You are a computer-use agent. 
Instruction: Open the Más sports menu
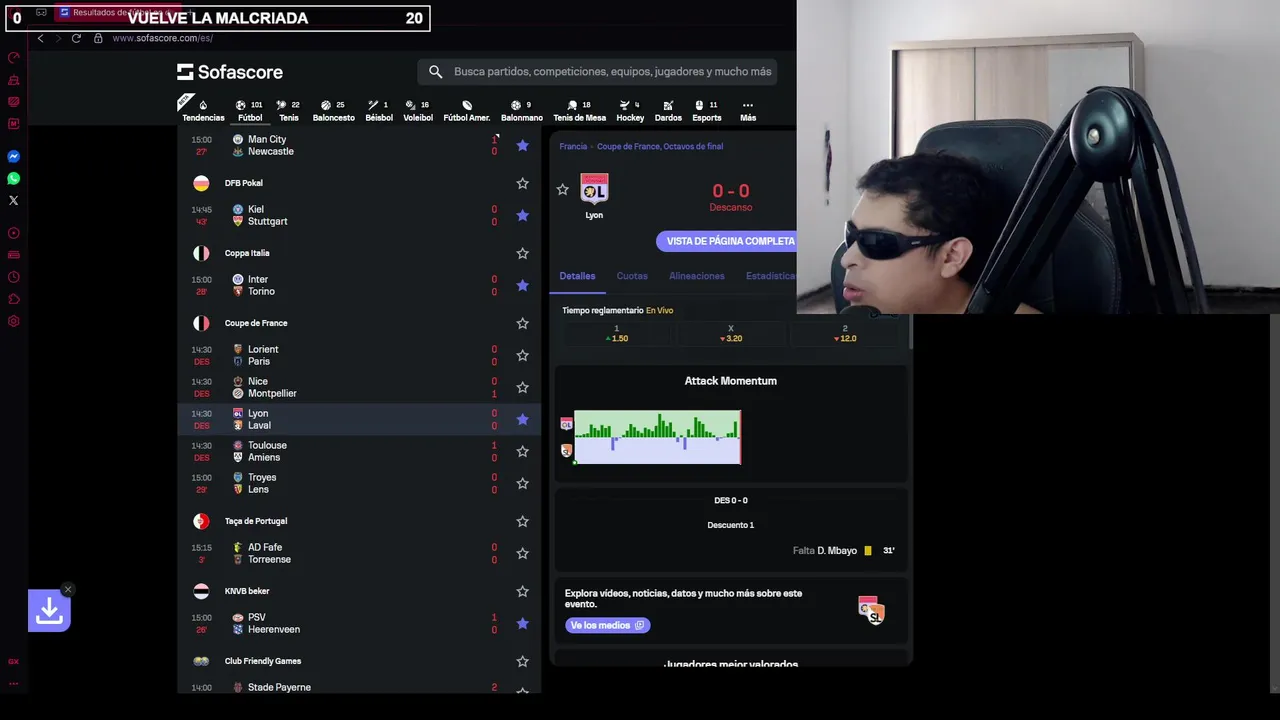(748, 111)
